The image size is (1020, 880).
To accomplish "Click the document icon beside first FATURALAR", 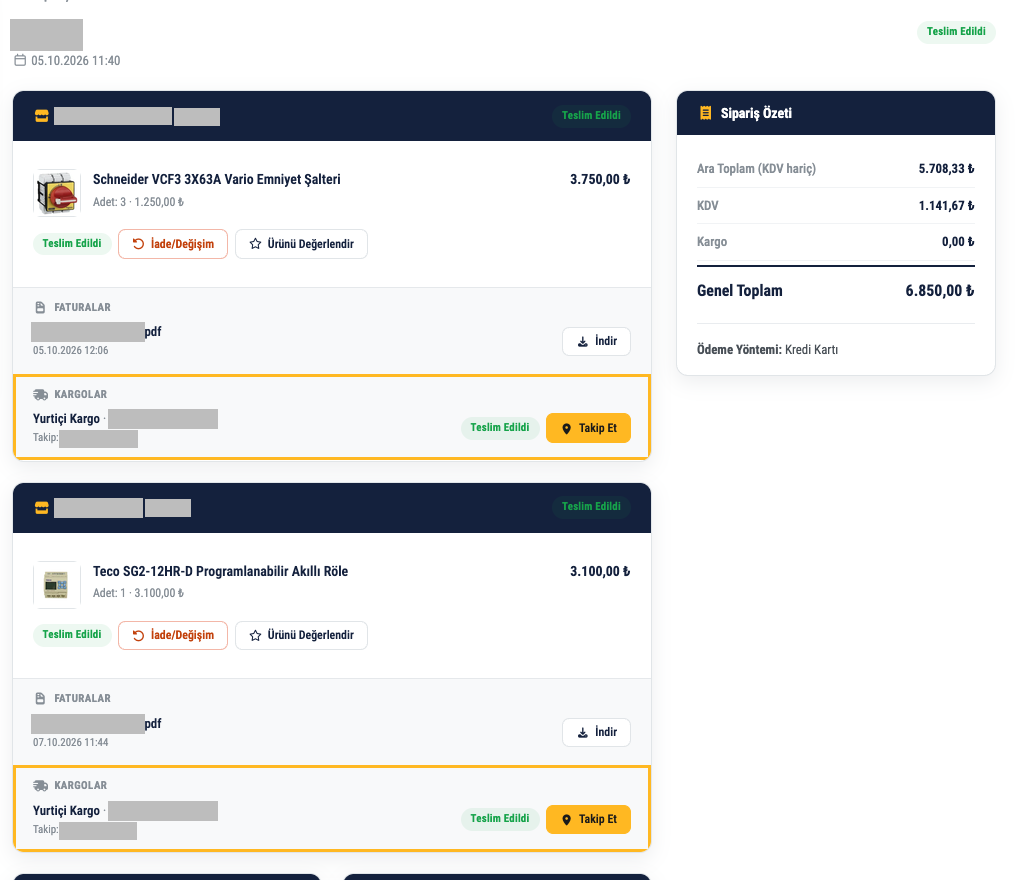I will [40, 307].
